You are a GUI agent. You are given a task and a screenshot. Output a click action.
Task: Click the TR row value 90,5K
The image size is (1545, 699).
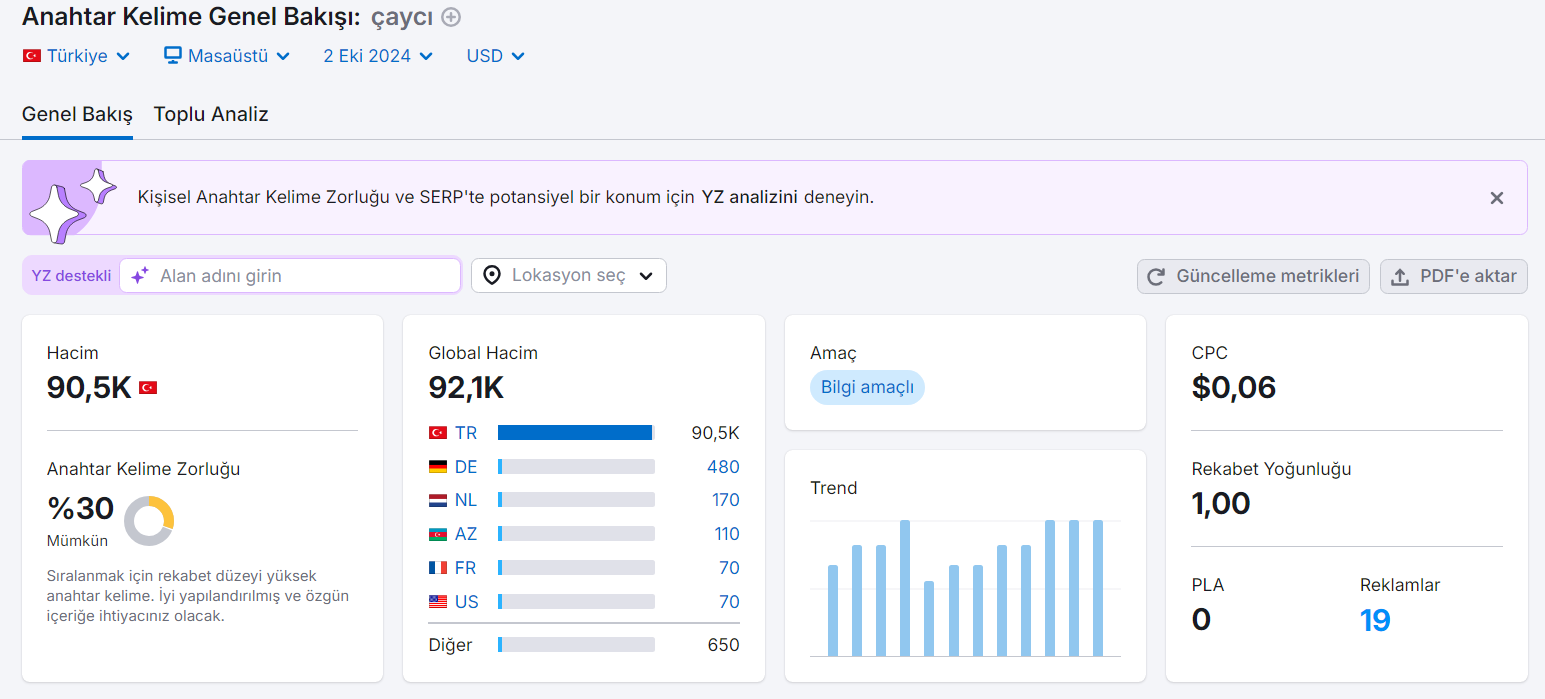[x=715, y=433]
